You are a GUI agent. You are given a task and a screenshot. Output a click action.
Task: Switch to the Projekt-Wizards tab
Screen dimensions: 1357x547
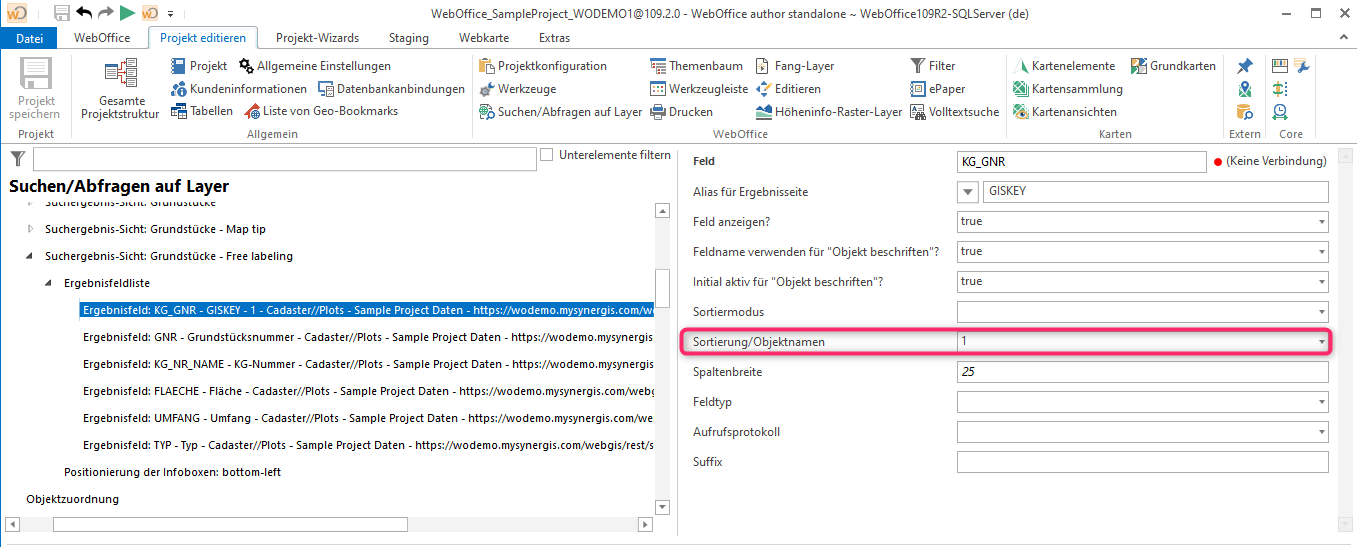tap(317, 38)
